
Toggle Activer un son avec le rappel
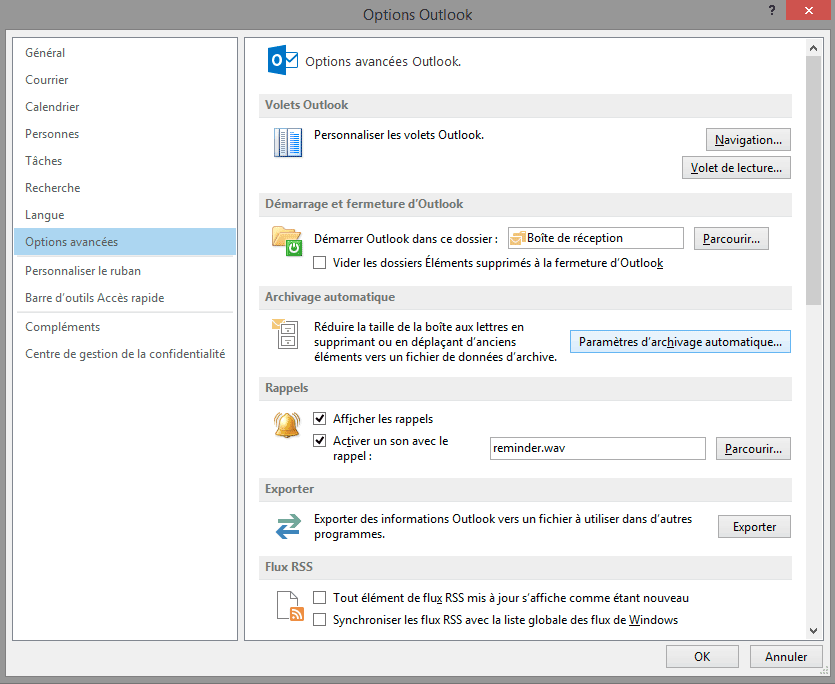tap(320, 441)
